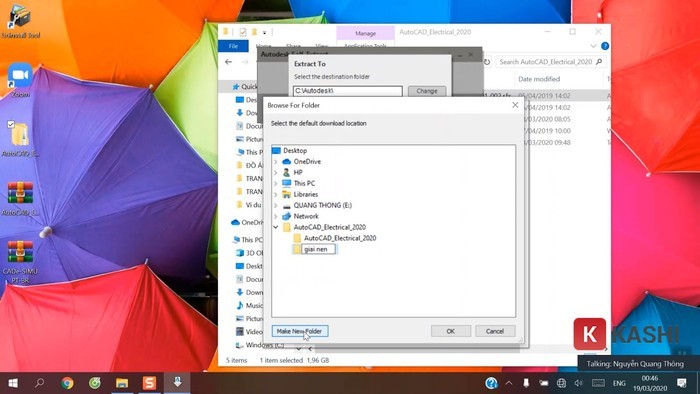Click the help question mark tray icon
This screenshot has height=394, width=700.
pos(492,383)
